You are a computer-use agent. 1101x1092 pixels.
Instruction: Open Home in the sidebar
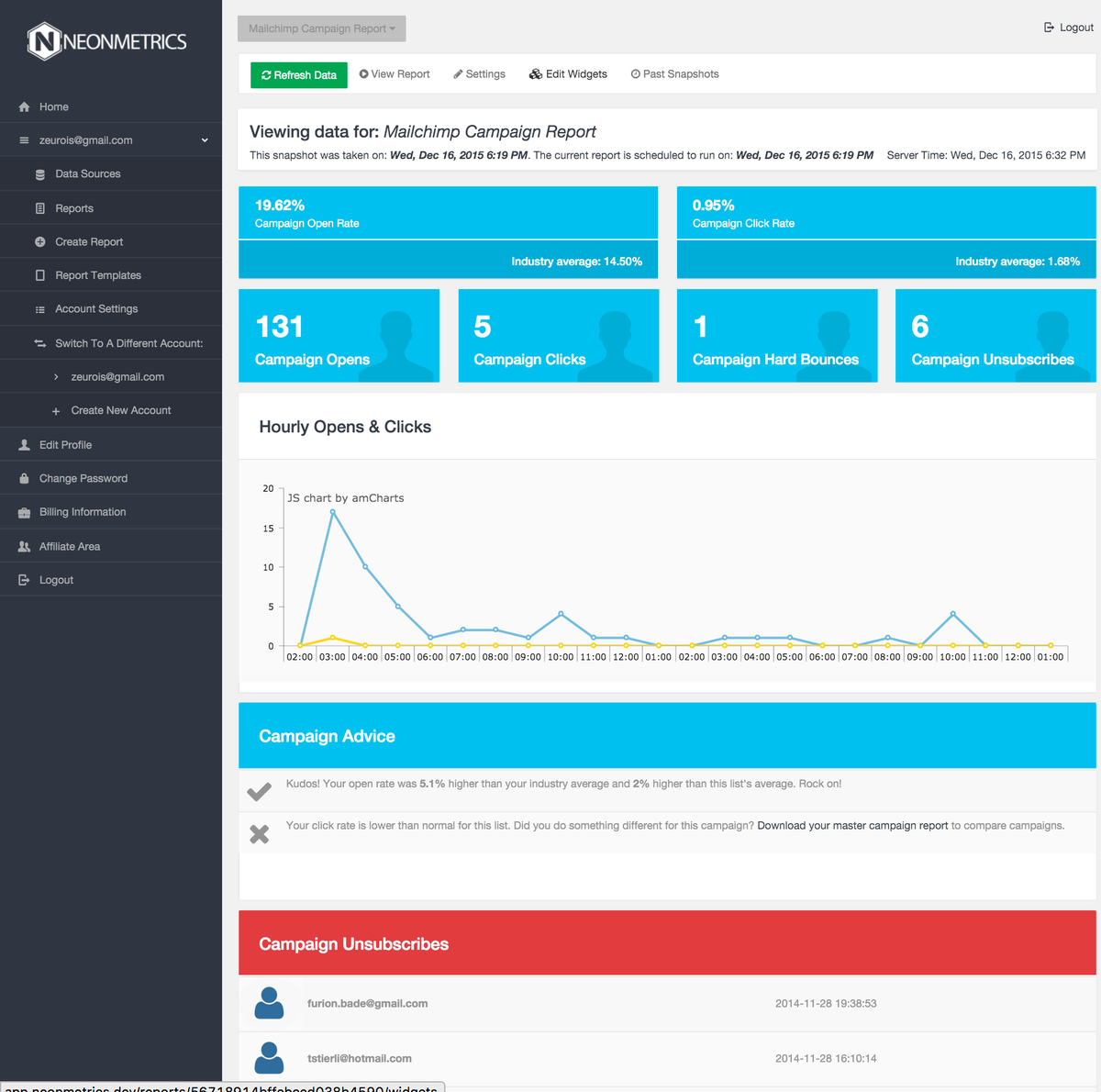click(111, 106)
